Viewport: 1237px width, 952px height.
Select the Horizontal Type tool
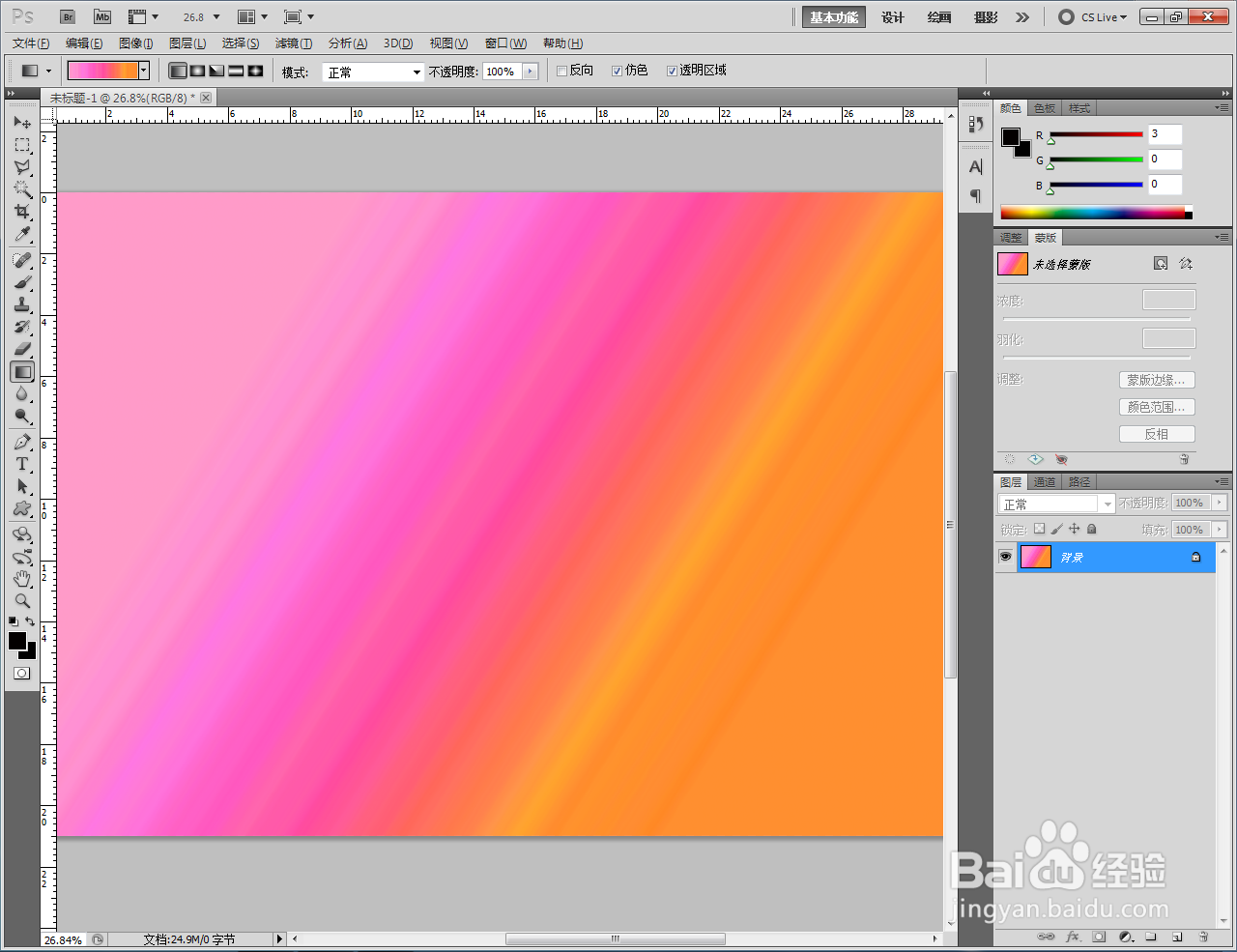(x=22, y=464)
